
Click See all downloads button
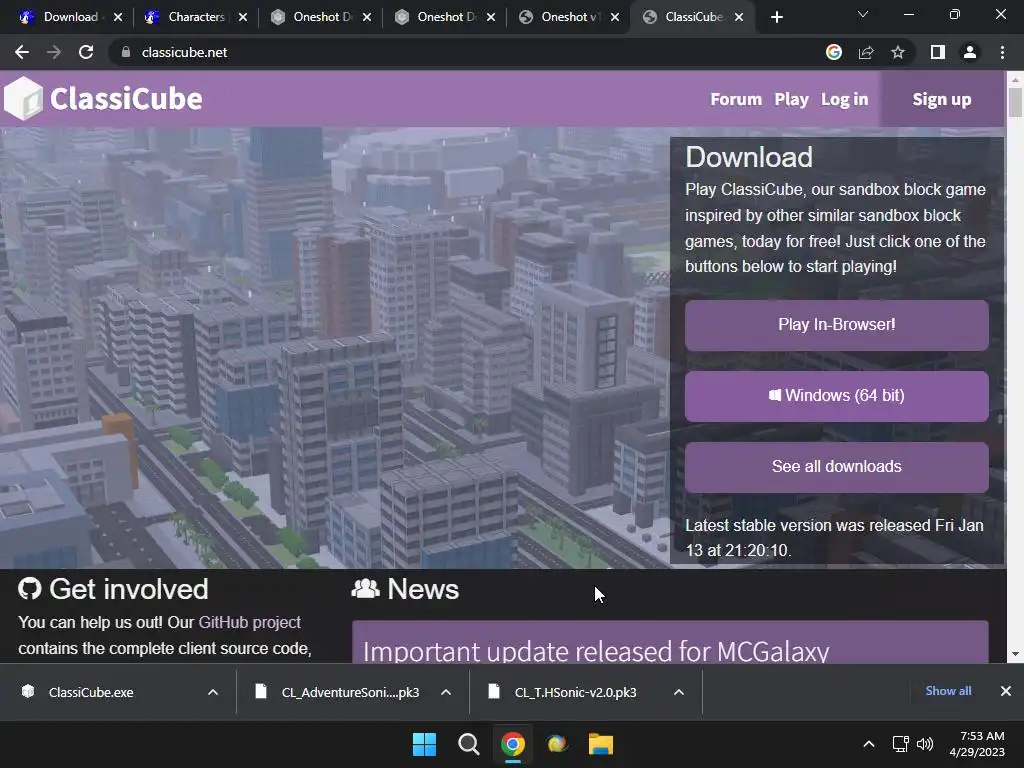pyautogui.click(x=837, y=467)
